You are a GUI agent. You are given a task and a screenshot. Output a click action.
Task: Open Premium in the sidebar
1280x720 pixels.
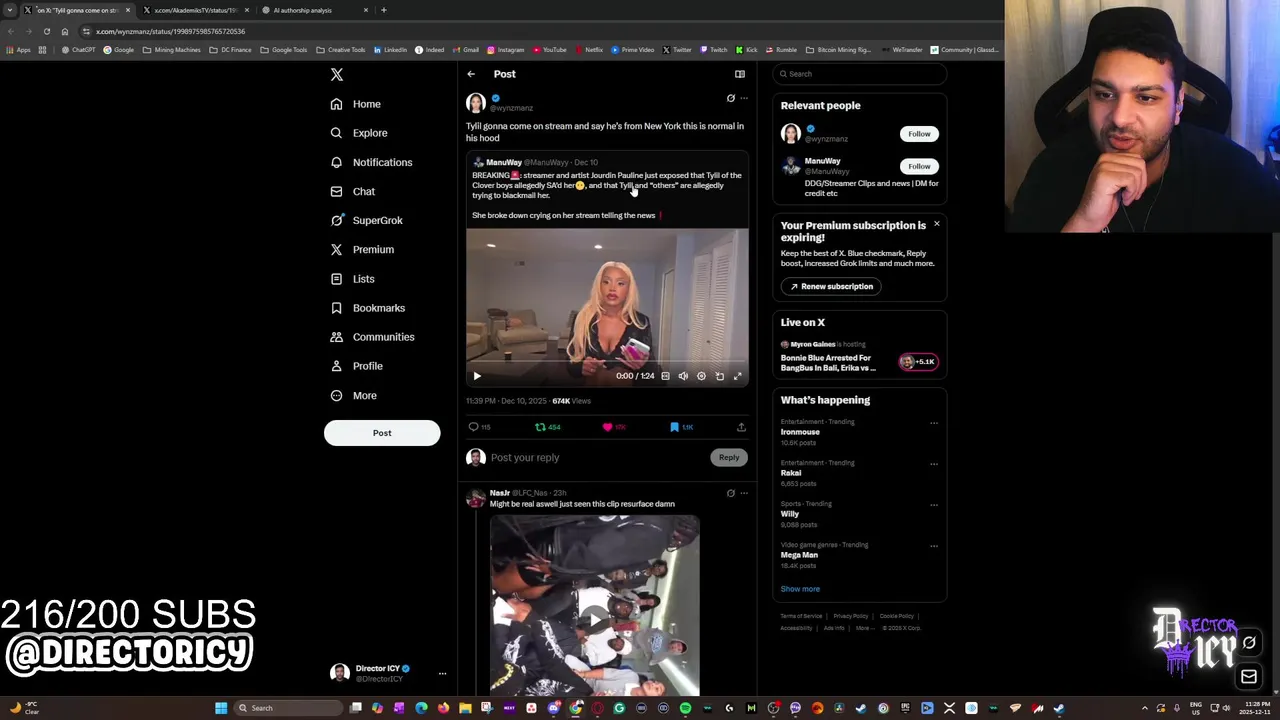(x=362, y=249)
